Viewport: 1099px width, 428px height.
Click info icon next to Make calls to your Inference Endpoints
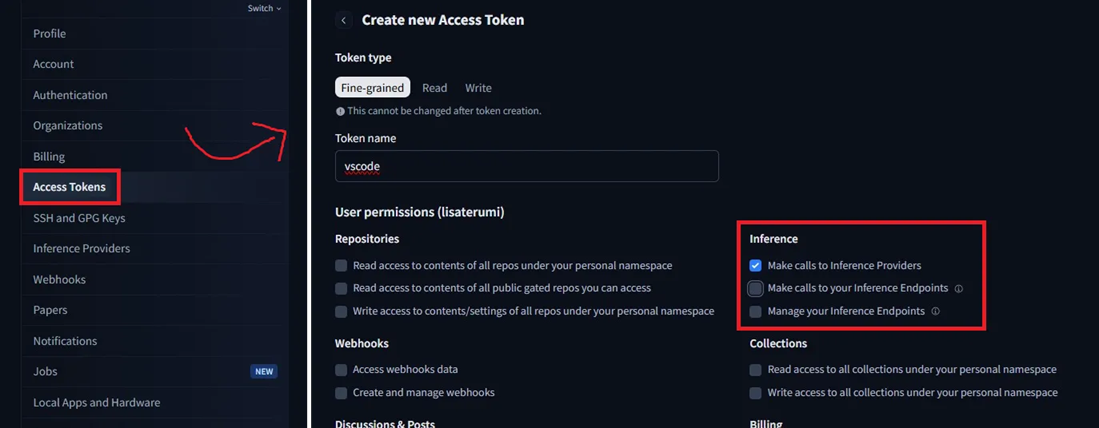coord(959,289)
